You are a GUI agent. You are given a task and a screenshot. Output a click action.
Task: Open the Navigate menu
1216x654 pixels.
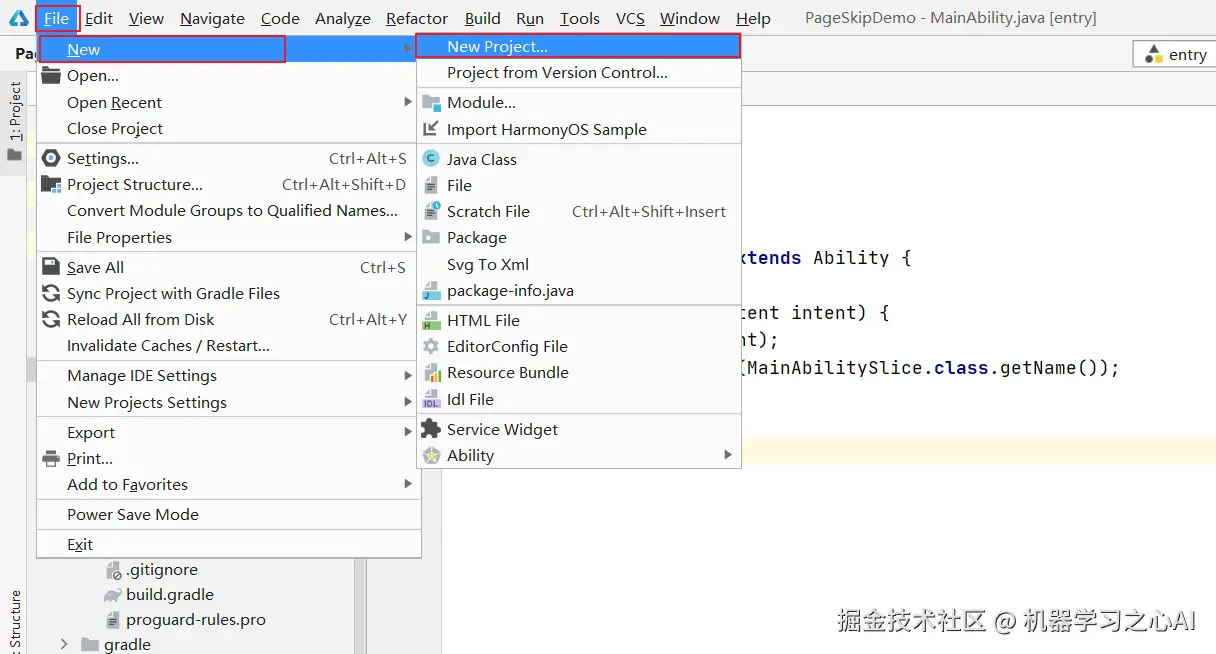click(x=212, y=18)
